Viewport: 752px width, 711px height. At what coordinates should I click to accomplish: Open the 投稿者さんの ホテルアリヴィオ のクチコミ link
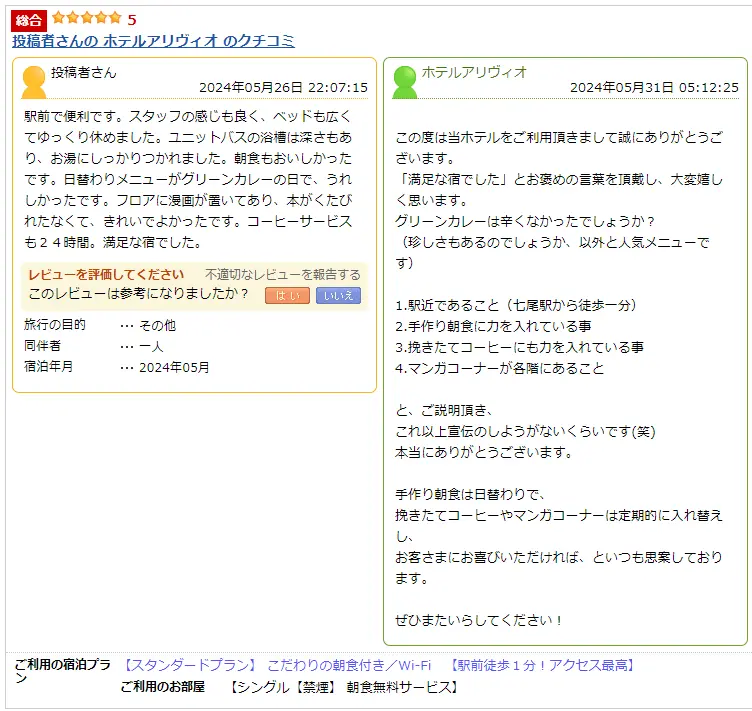click(153, 41)
